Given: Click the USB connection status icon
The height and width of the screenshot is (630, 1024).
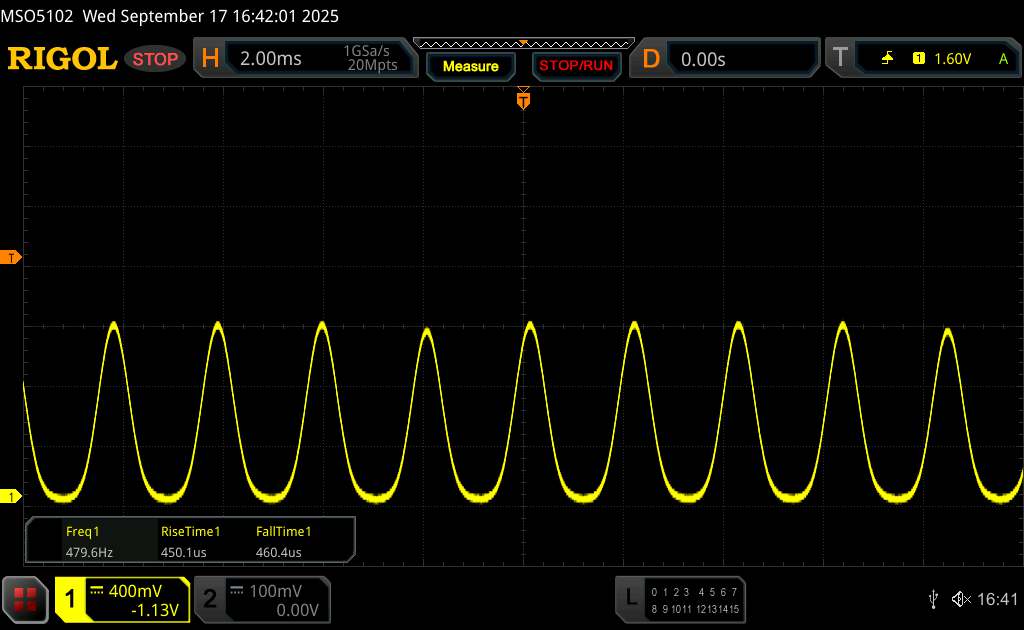Looking at the screenshot, I should (933, 598).
